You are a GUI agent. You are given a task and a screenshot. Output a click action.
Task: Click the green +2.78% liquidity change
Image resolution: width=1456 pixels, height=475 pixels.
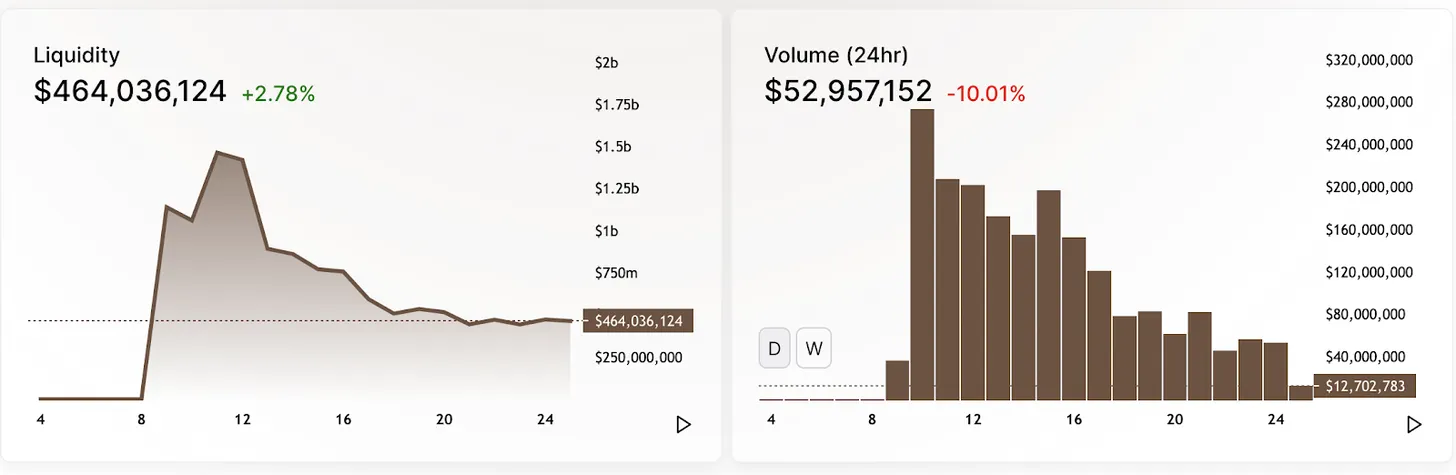(x=278, y=94)
